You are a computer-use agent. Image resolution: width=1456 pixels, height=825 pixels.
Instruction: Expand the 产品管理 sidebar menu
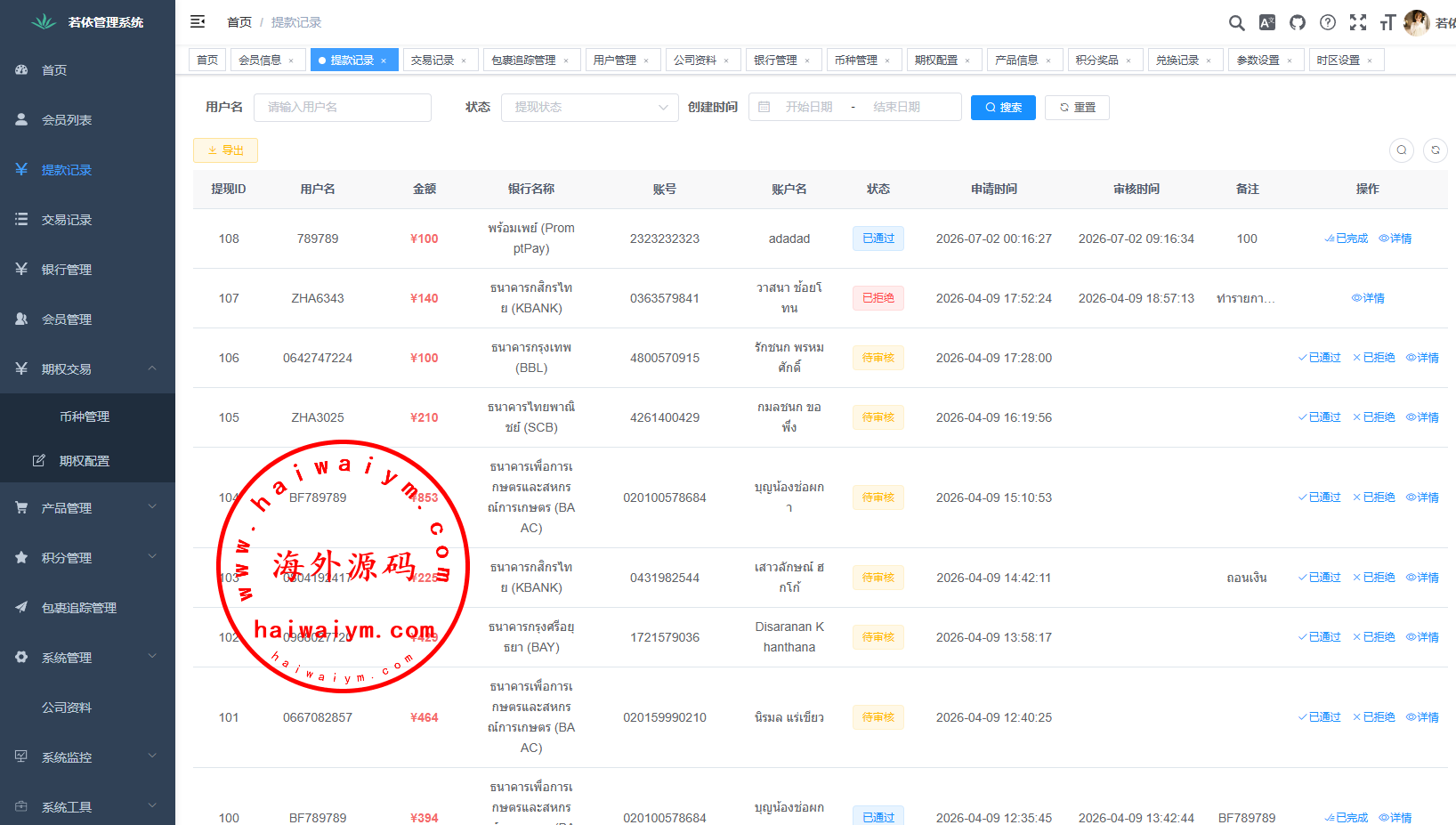[x=87, y=508]
